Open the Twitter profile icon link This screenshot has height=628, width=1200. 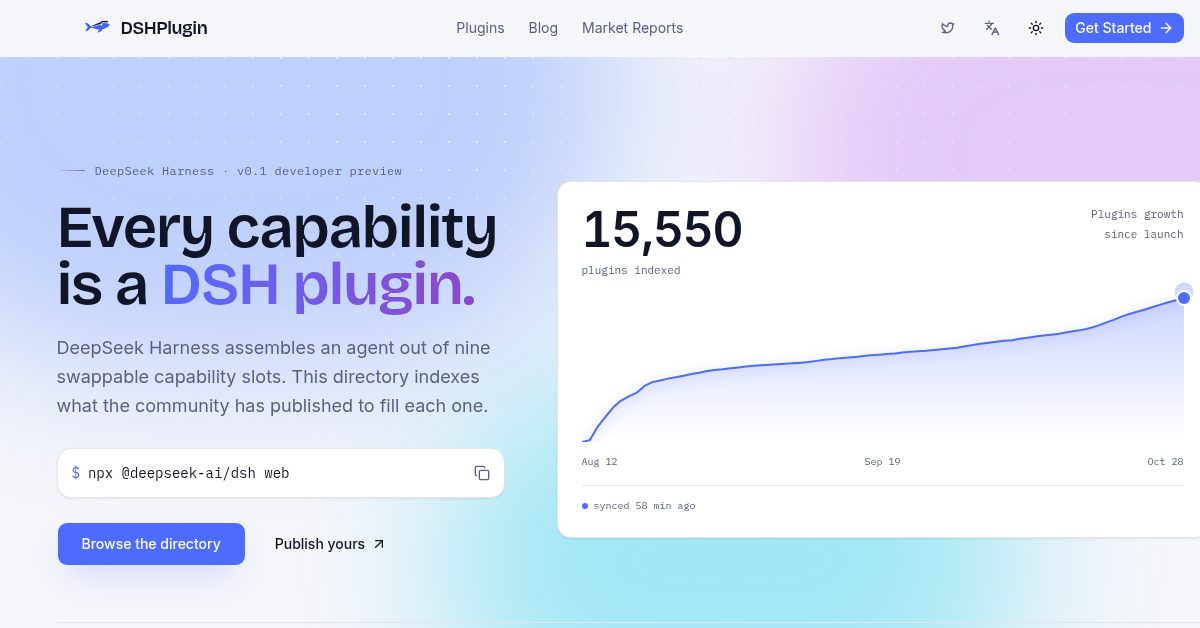(948, 28)
